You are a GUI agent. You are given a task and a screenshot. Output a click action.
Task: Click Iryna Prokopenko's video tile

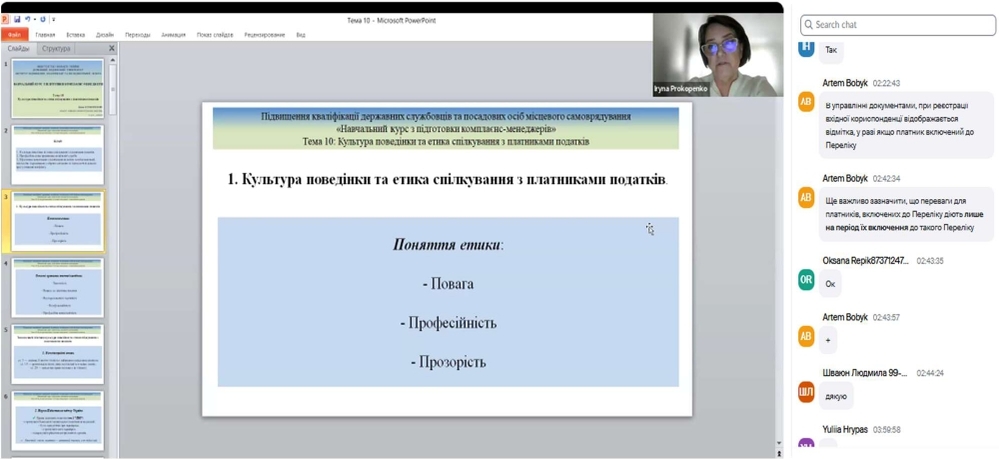pos(717,54)
